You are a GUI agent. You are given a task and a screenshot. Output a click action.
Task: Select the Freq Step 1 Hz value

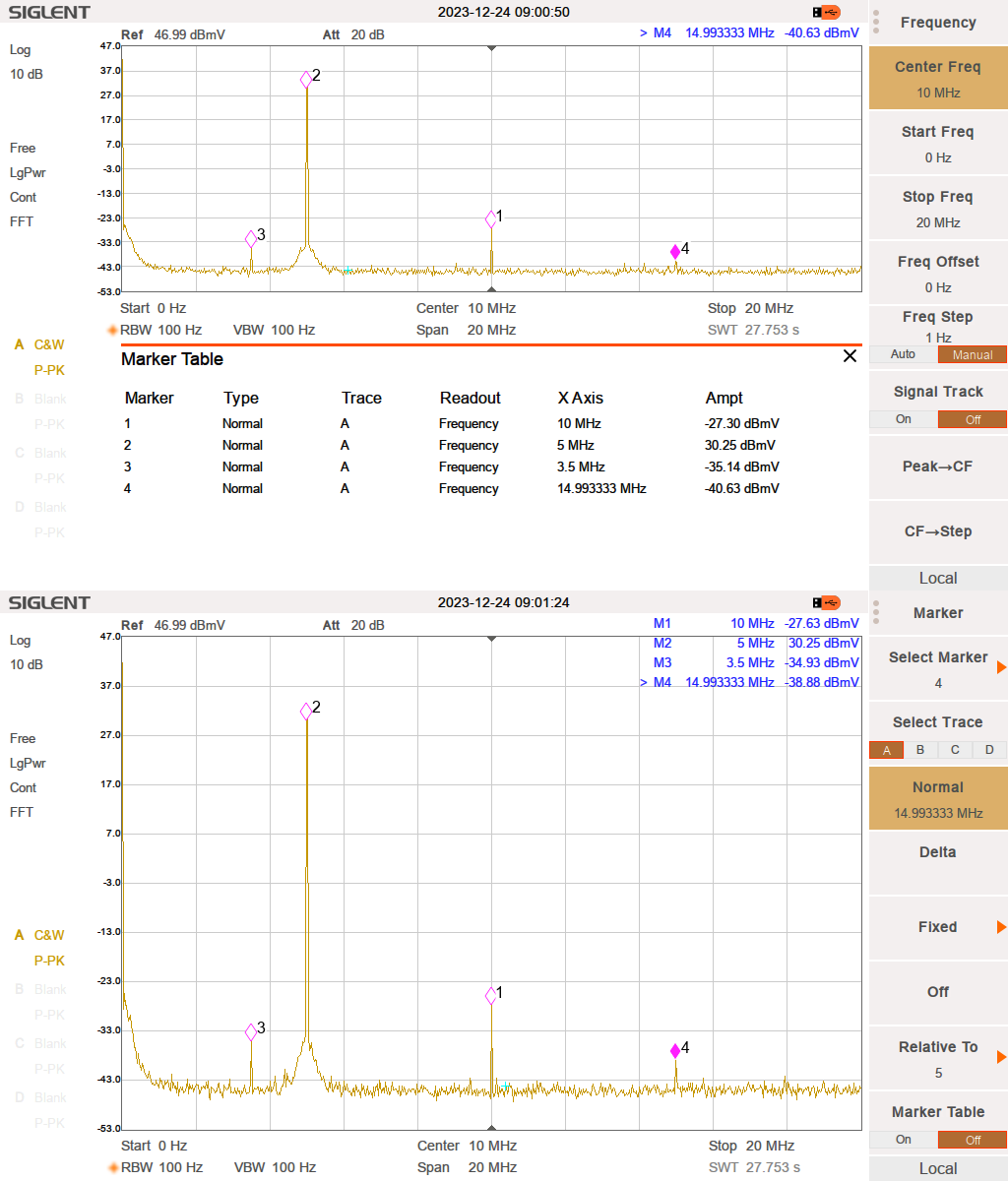(938, 338)
